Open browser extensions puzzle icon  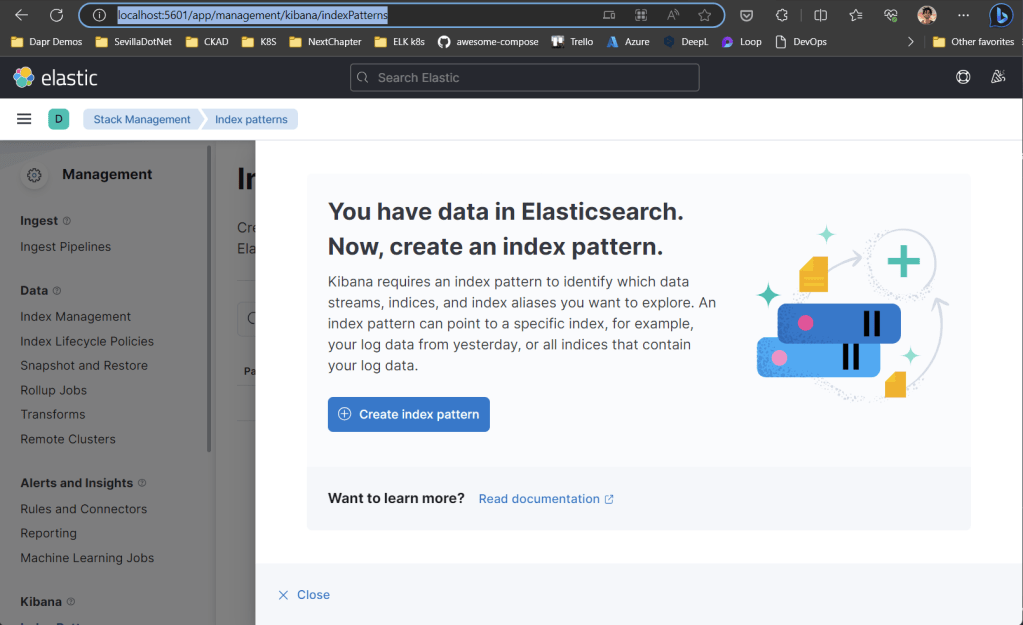click(x=782, y=15)
